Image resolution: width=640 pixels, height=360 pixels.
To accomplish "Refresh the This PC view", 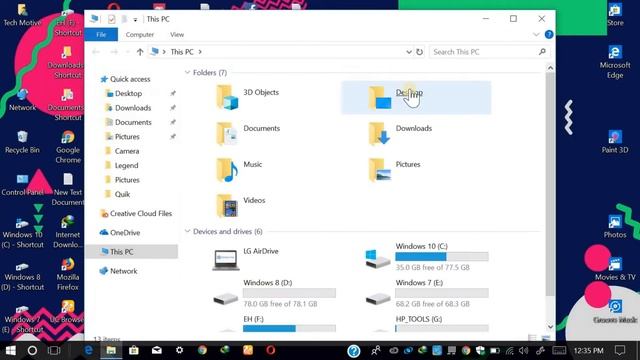I will point(420,52).
